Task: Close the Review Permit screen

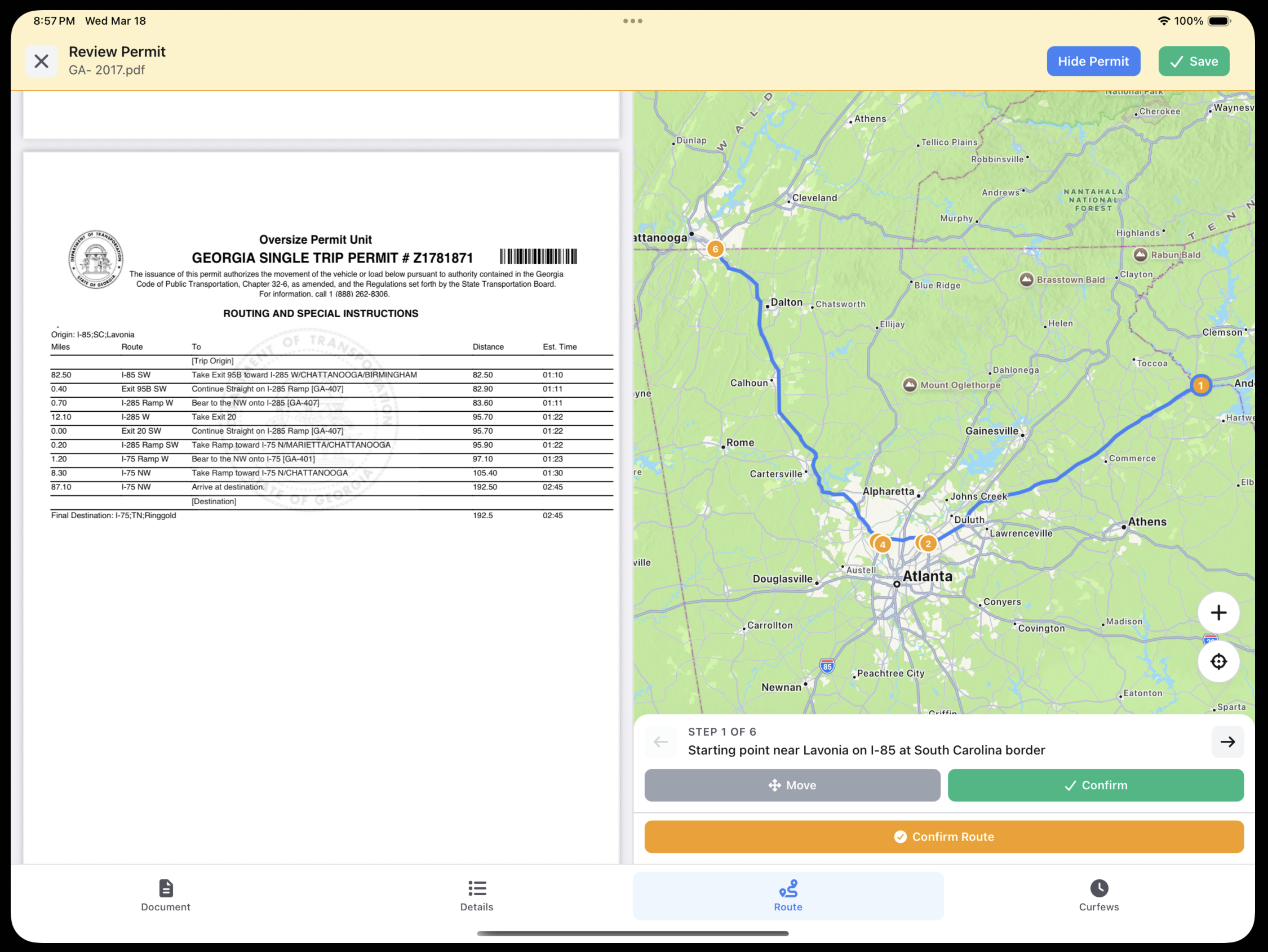Action: (x=41, y=61)
